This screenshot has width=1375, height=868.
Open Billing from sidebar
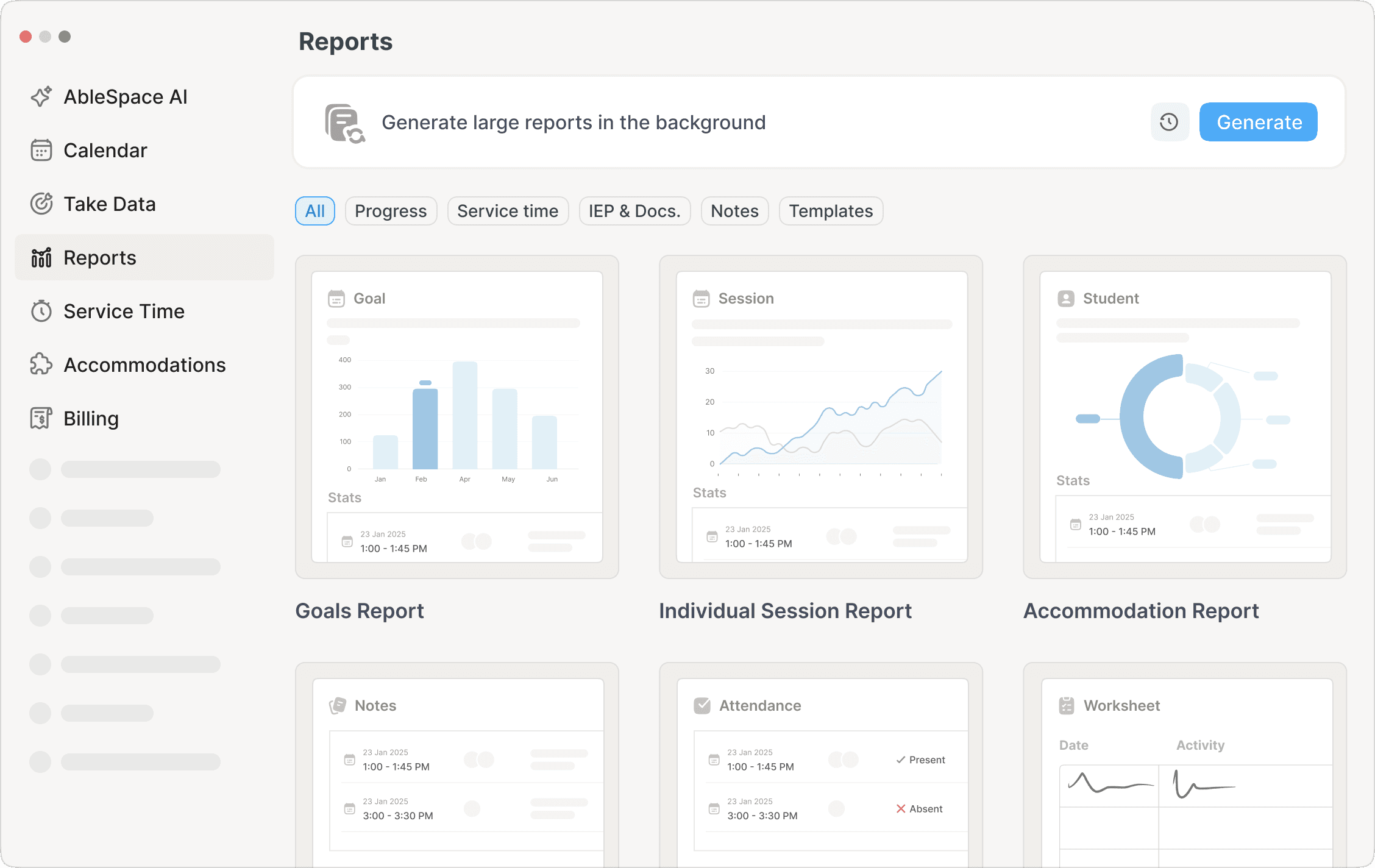point(144,418)
